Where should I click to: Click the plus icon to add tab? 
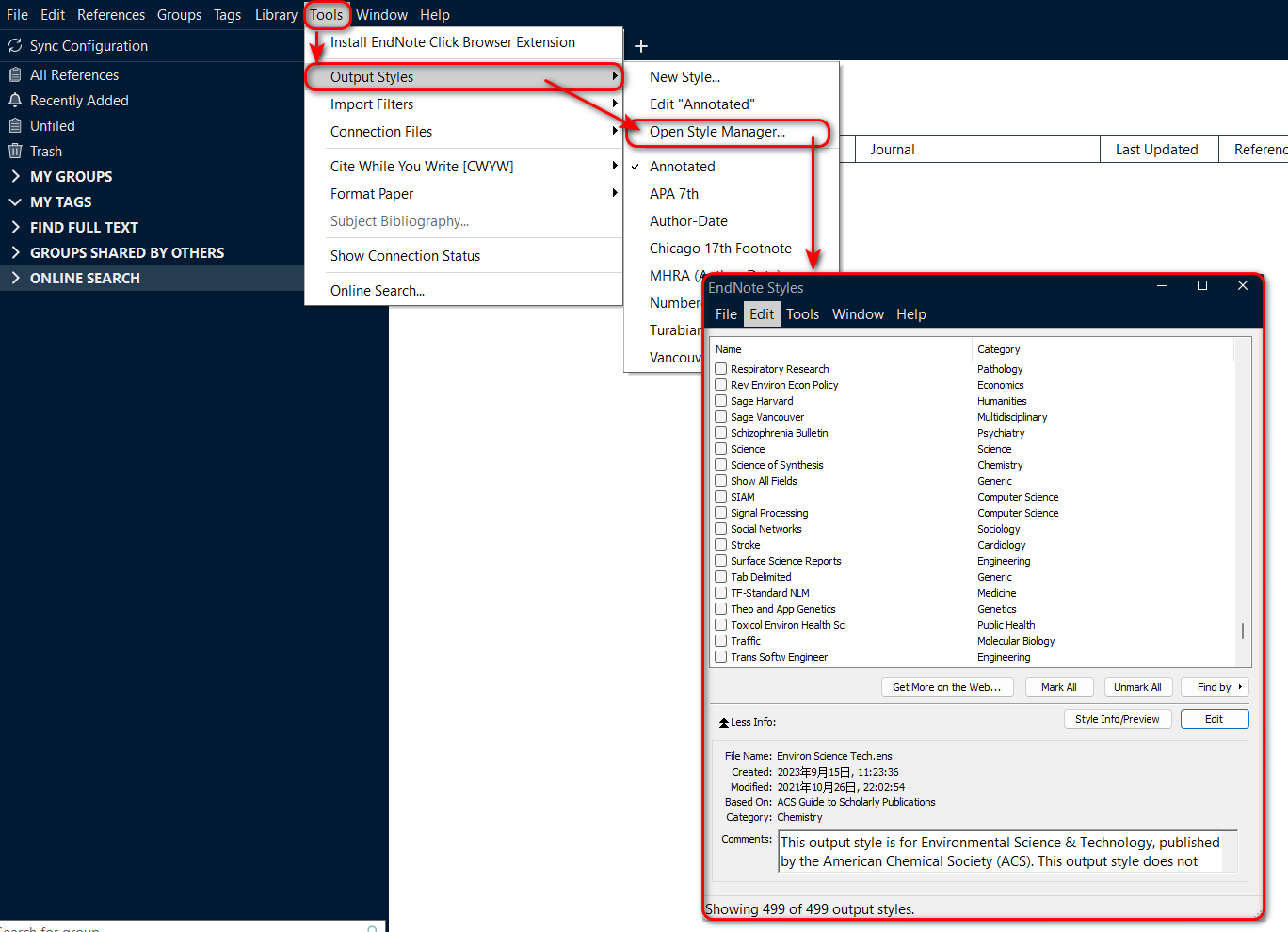(x=641, y=46)
